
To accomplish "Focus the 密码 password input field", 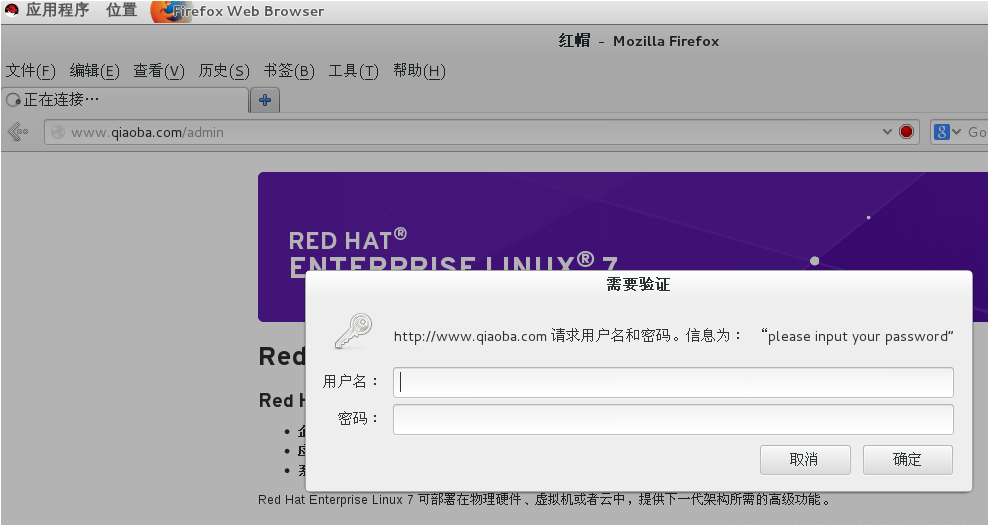I will click(x=673, y=420).
